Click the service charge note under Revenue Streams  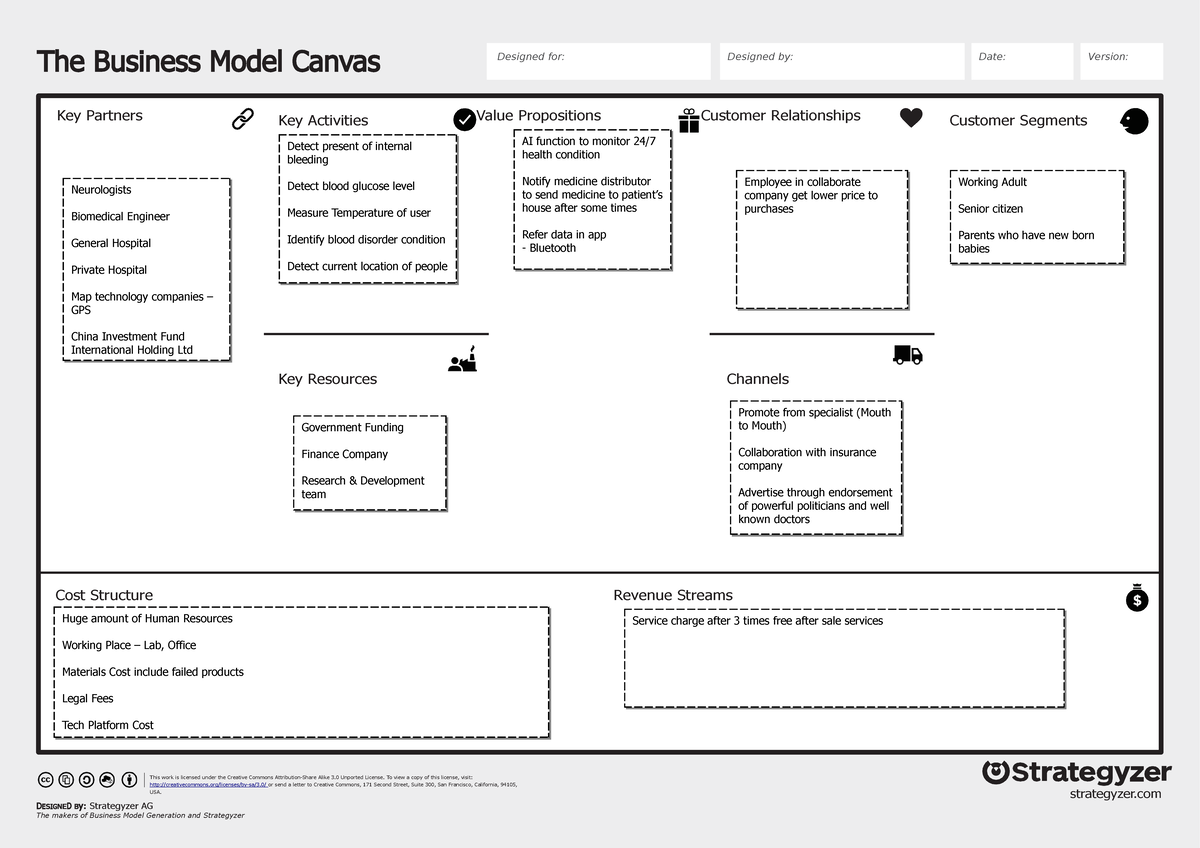coord(757,620)
